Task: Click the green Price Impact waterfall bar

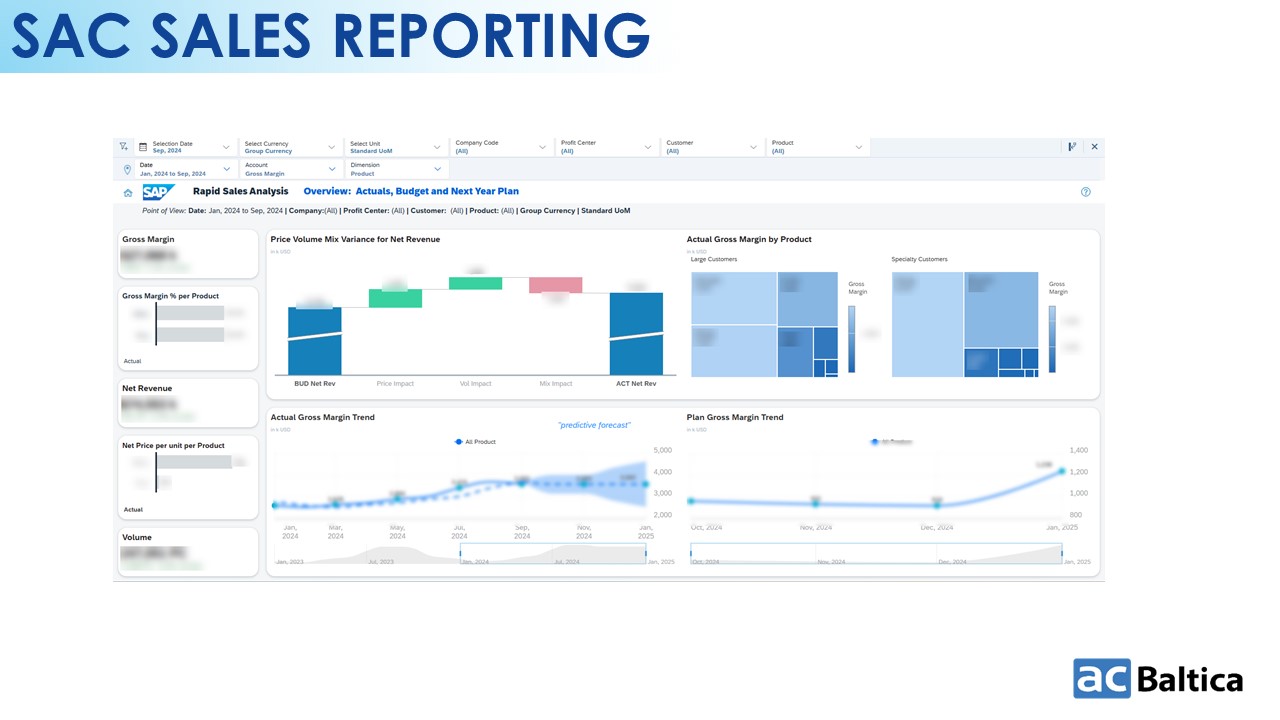Action: pyautogui.click(x=395, y=298)
